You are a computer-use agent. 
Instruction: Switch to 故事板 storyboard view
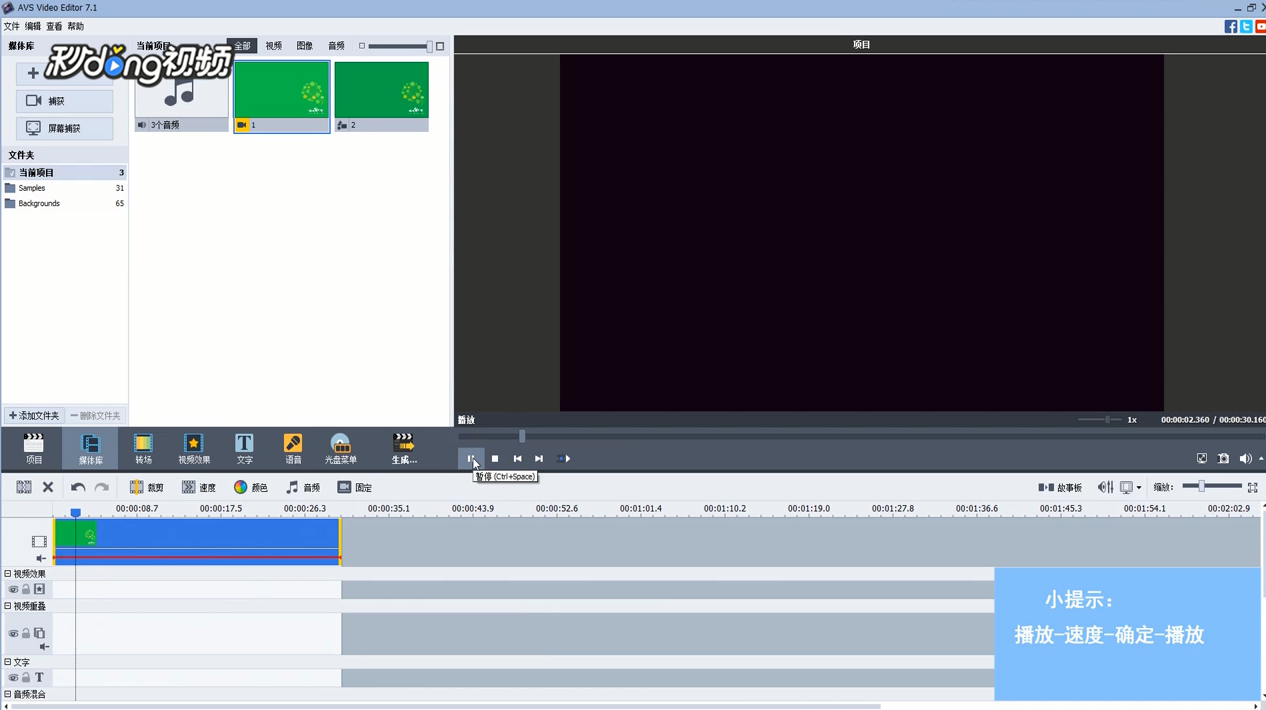click(1060, 487)
